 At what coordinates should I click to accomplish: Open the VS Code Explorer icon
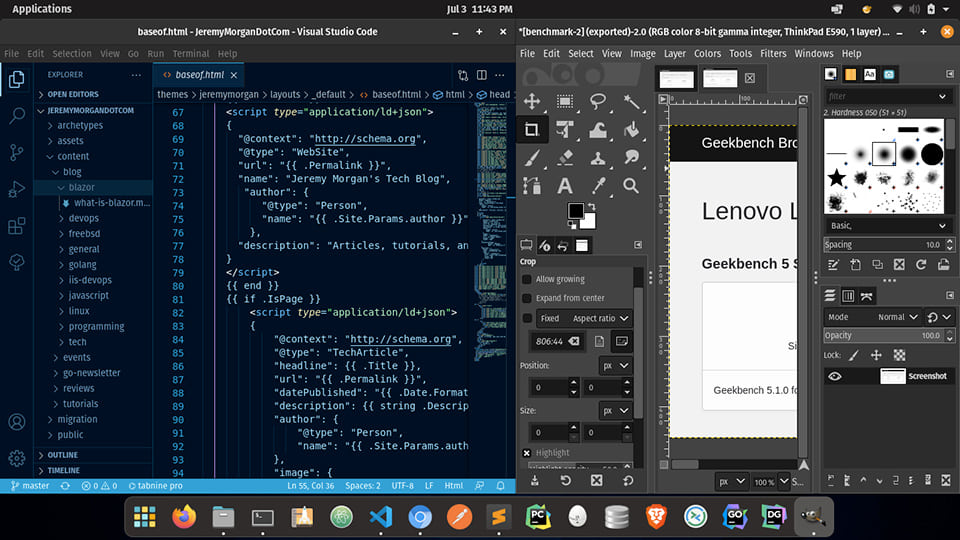[17, 79]
